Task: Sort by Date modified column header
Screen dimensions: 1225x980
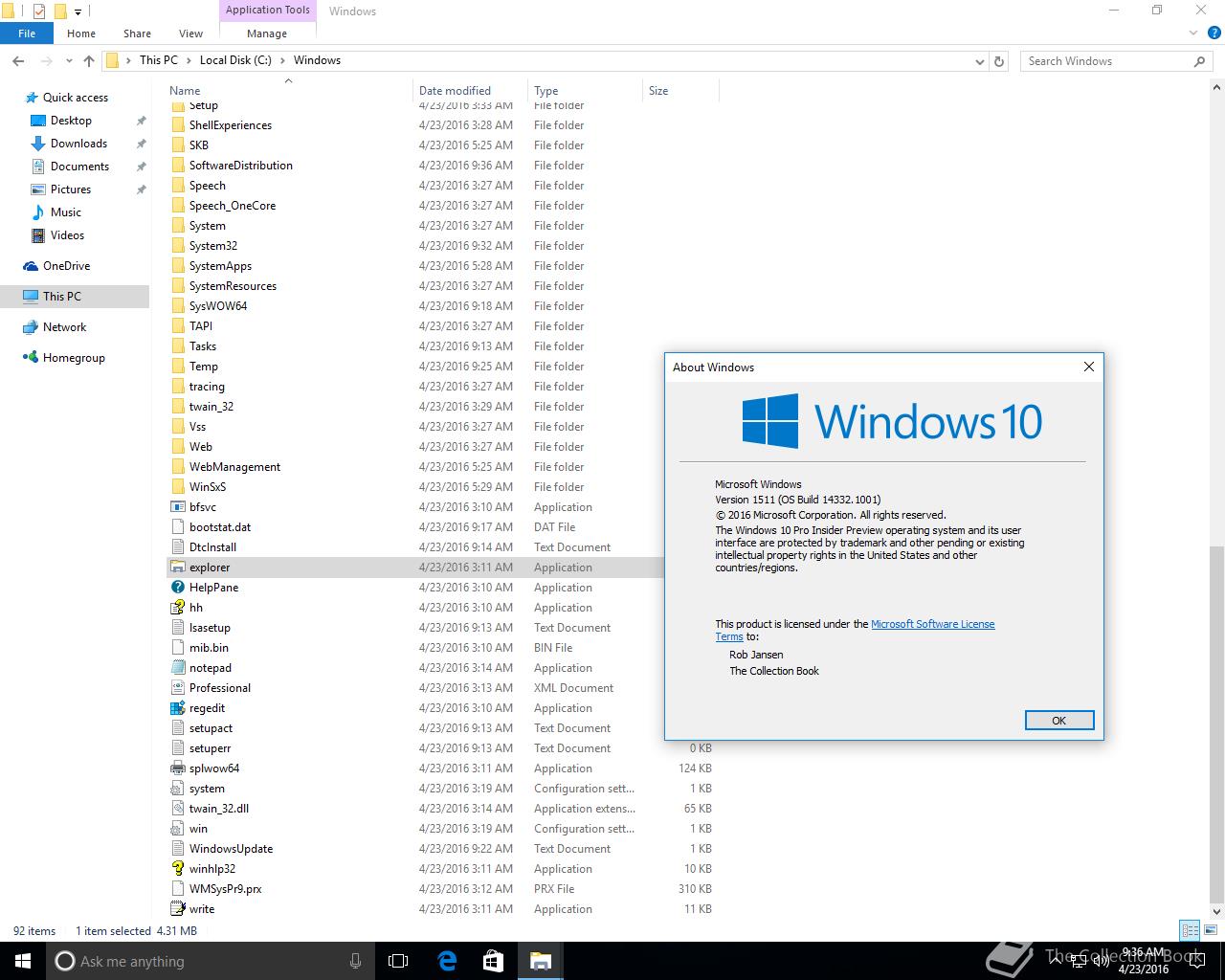Action: pos(471,91)
